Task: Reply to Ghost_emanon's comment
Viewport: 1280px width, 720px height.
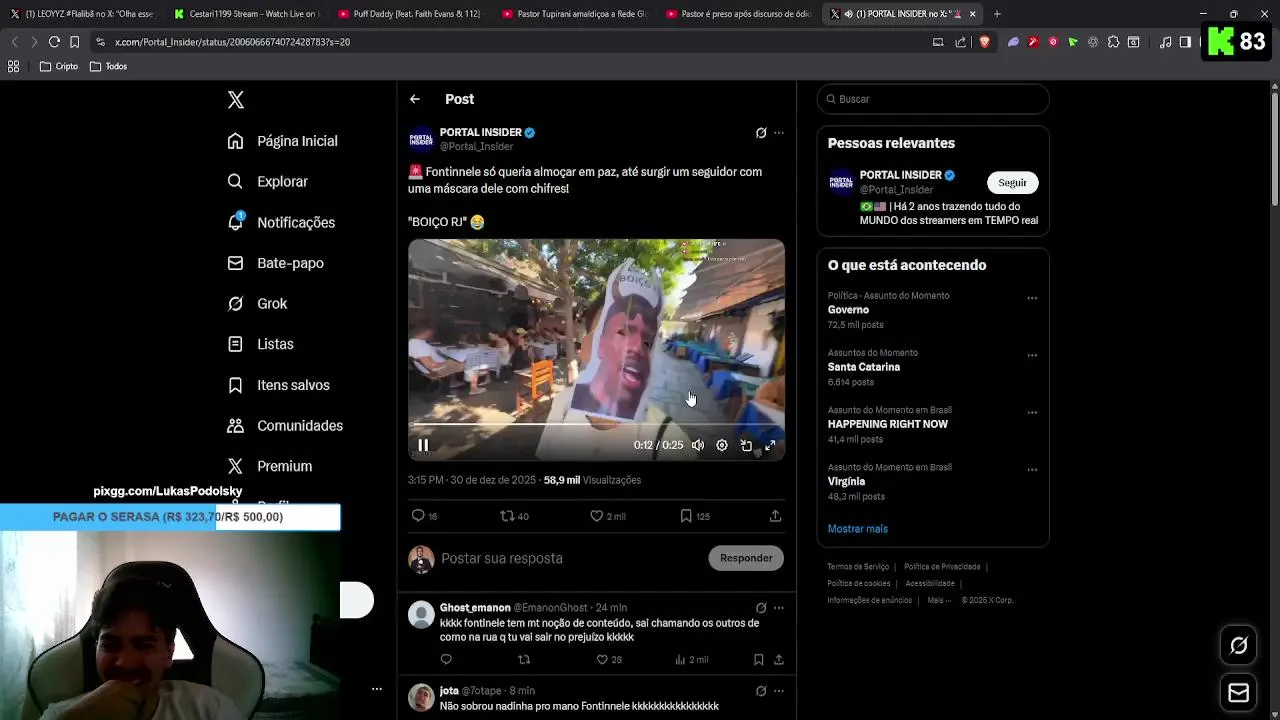Action: coord(446,660)
